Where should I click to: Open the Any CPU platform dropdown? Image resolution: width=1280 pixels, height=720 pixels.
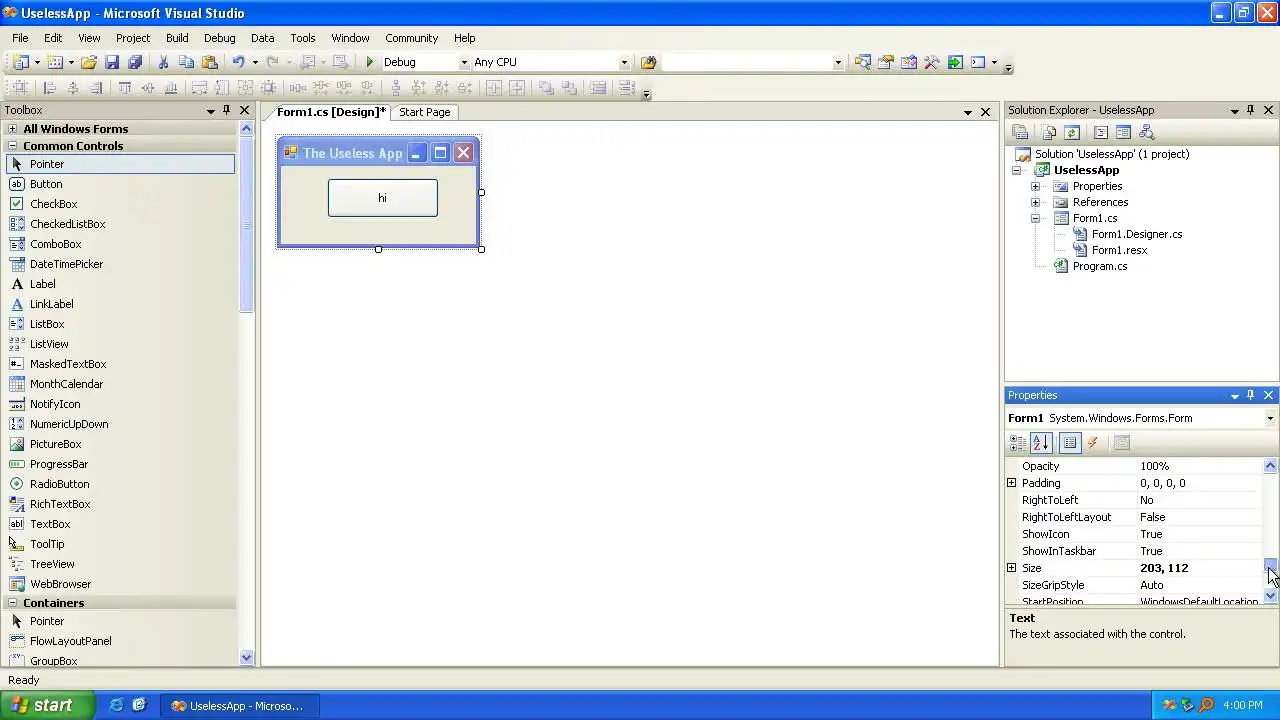coord(624,62)
